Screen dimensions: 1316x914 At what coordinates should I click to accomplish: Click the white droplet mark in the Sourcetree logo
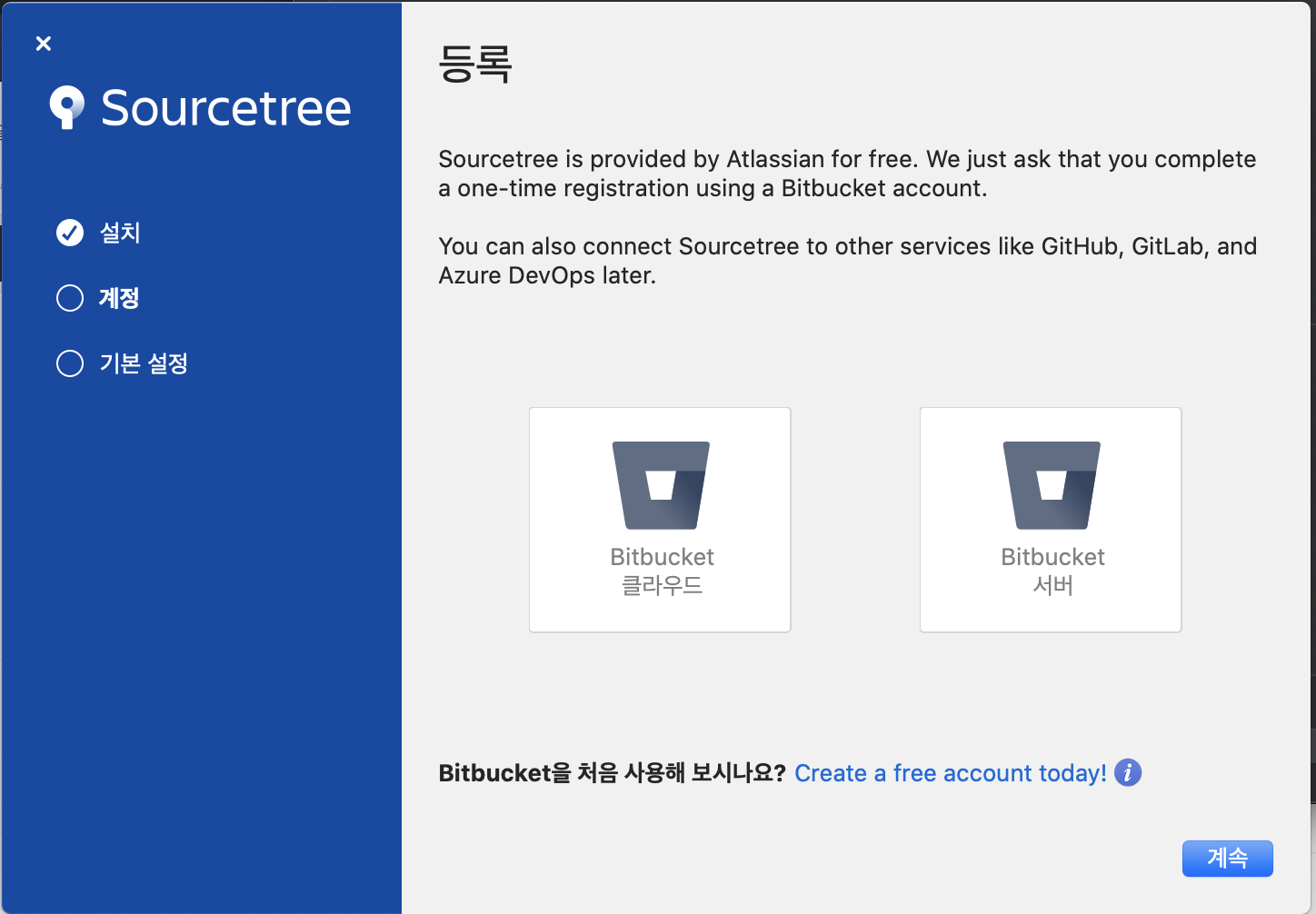[x=67, y=107]
